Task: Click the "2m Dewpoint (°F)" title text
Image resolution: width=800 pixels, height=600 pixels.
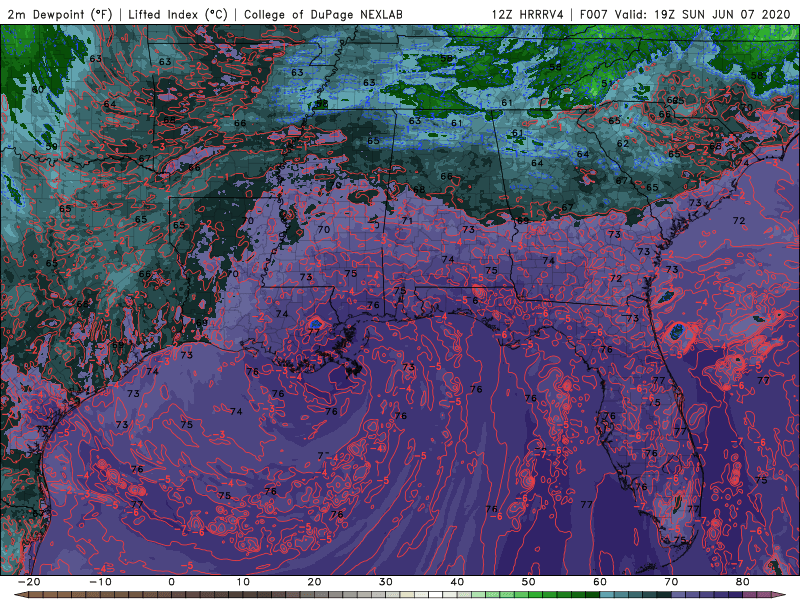Action: pos(60,14)
